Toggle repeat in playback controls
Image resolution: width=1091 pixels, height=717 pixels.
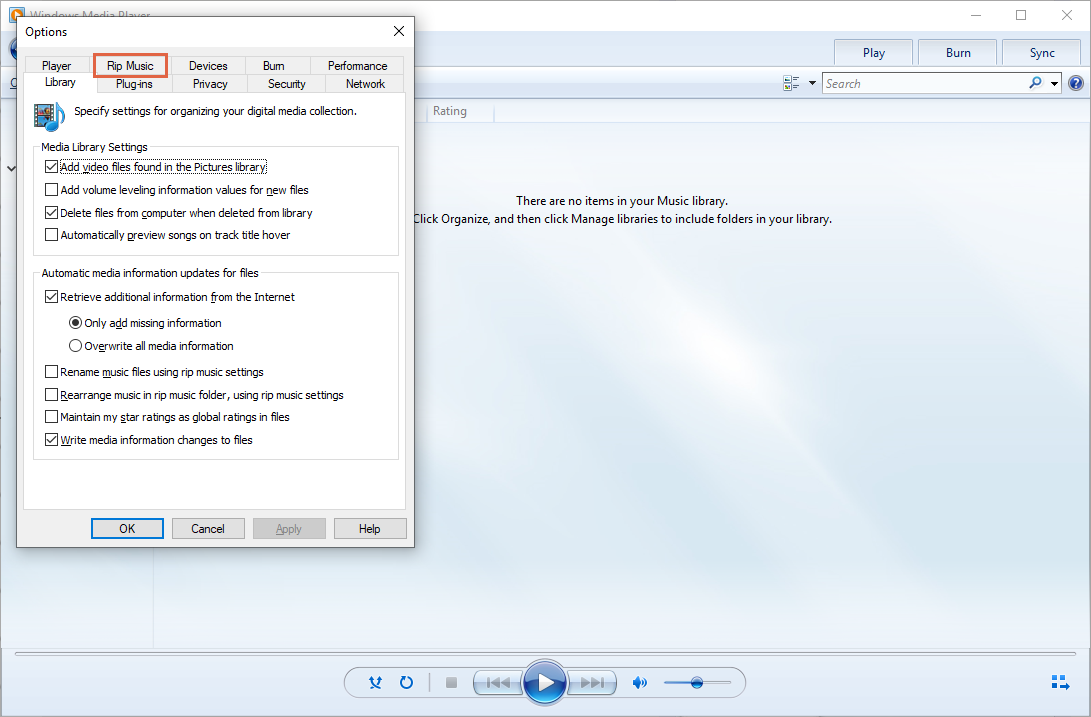pos(406,683)
